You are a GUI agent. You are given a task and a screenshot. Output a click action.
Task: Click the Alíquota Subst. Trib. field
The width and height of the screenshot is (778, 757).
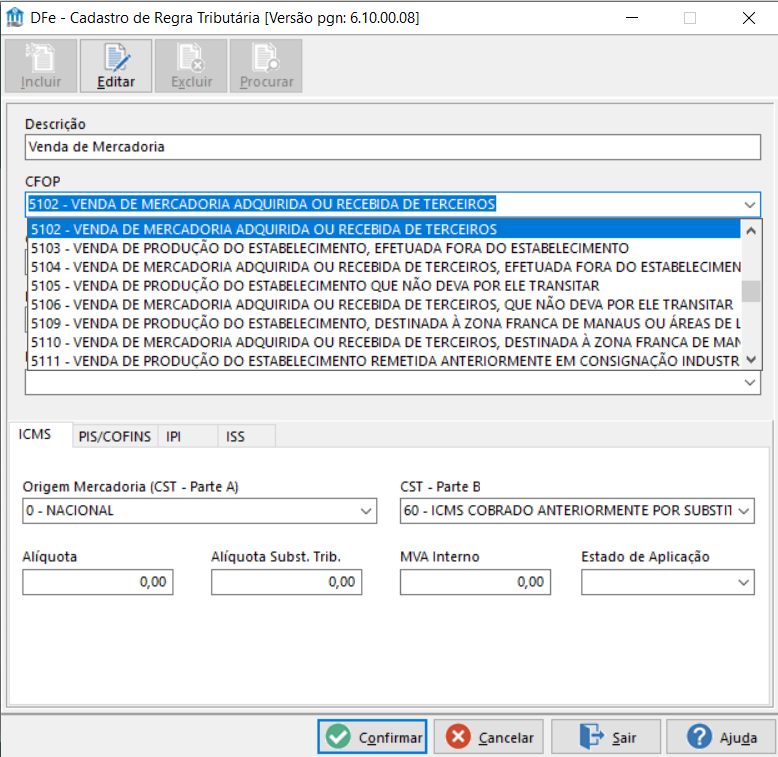286,582
